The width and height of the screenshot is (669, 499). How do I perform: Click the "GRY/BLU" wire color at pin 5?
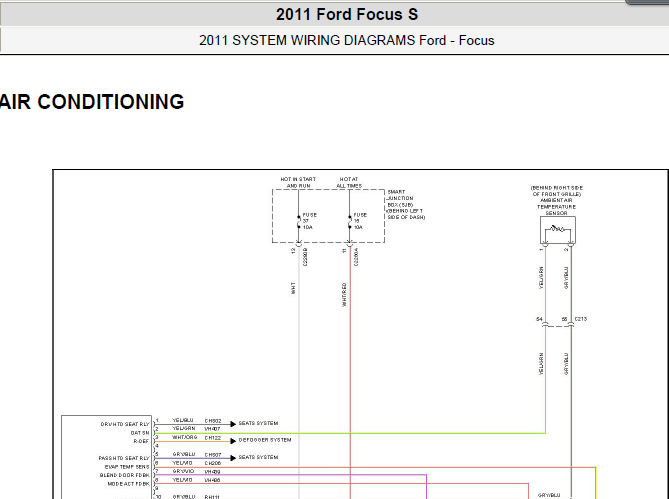(x=183, y=455)
